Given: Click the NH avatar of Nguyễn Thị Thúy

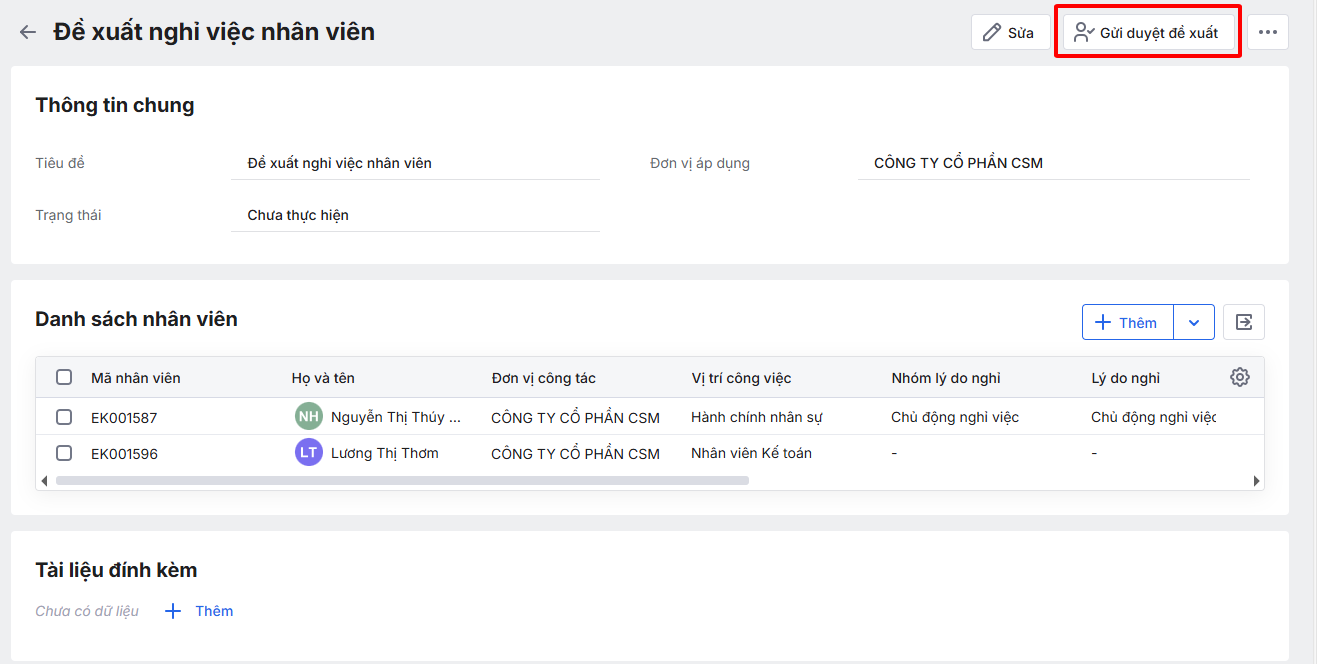Looking at the screenshot, I should (x=309, y=417).
